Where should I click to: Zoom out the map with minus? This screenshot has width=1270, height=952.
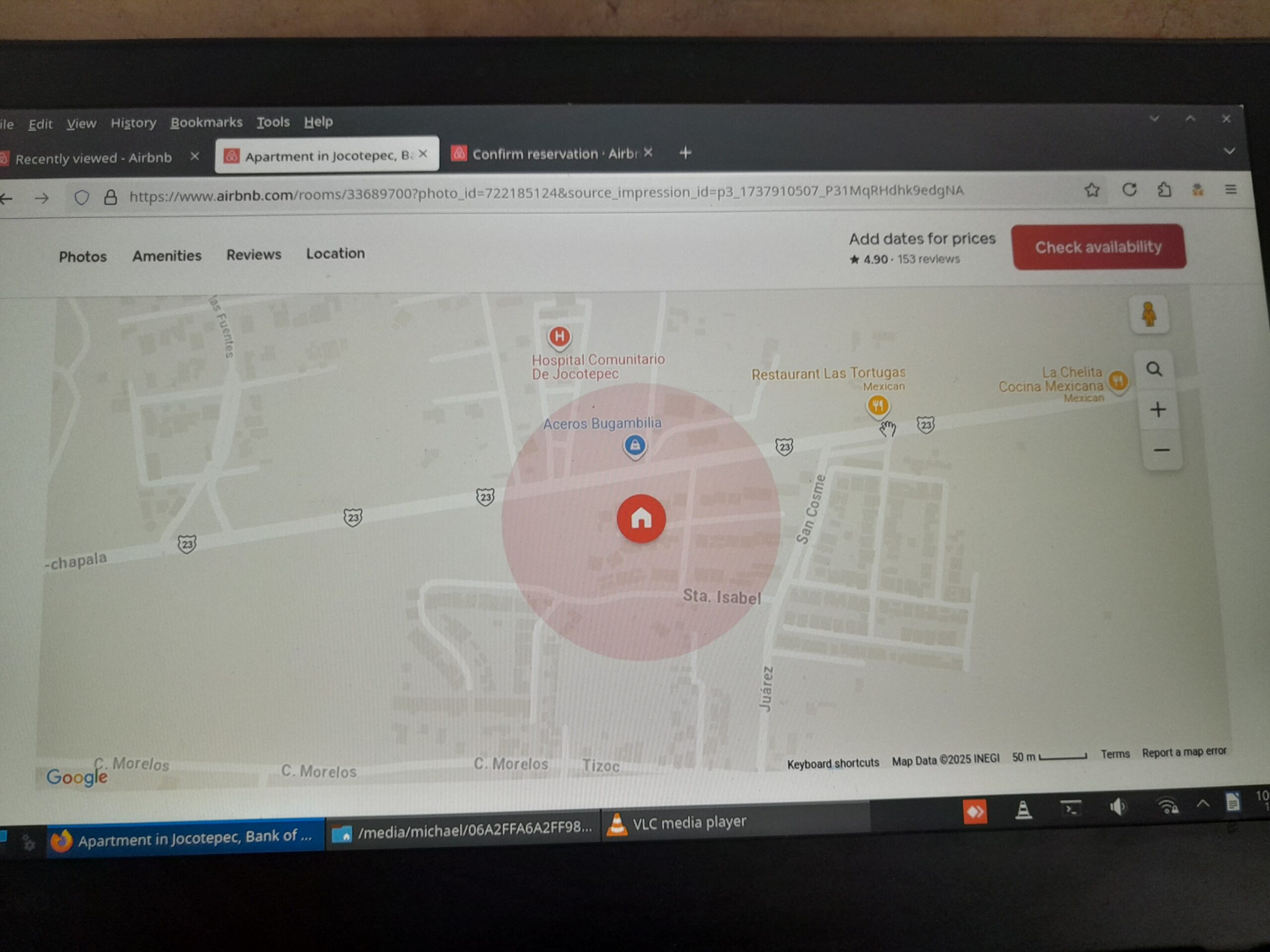1161,450
